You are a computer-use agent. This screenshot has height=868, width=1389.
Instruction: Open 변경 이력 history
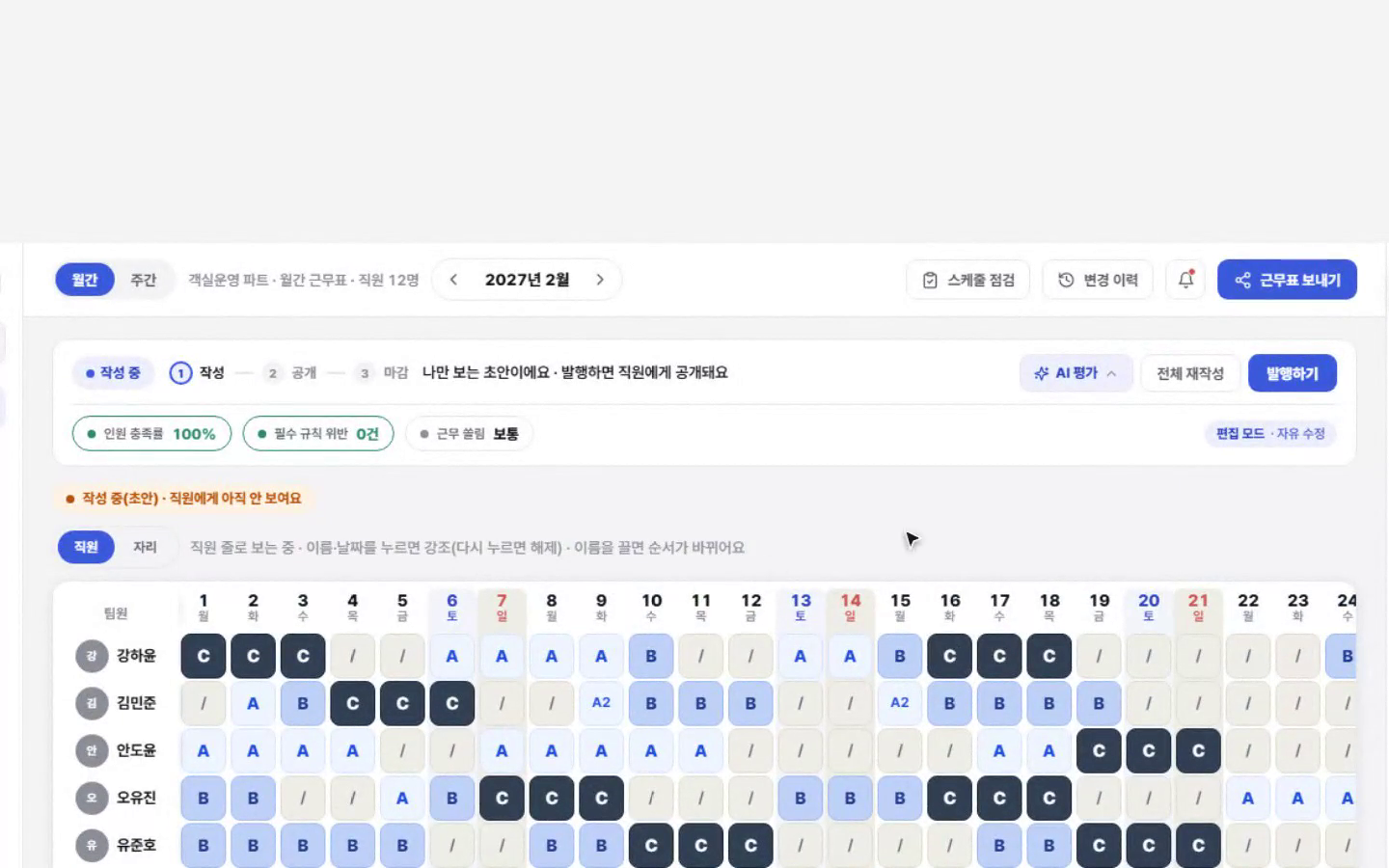click(x=1098, y=280)
